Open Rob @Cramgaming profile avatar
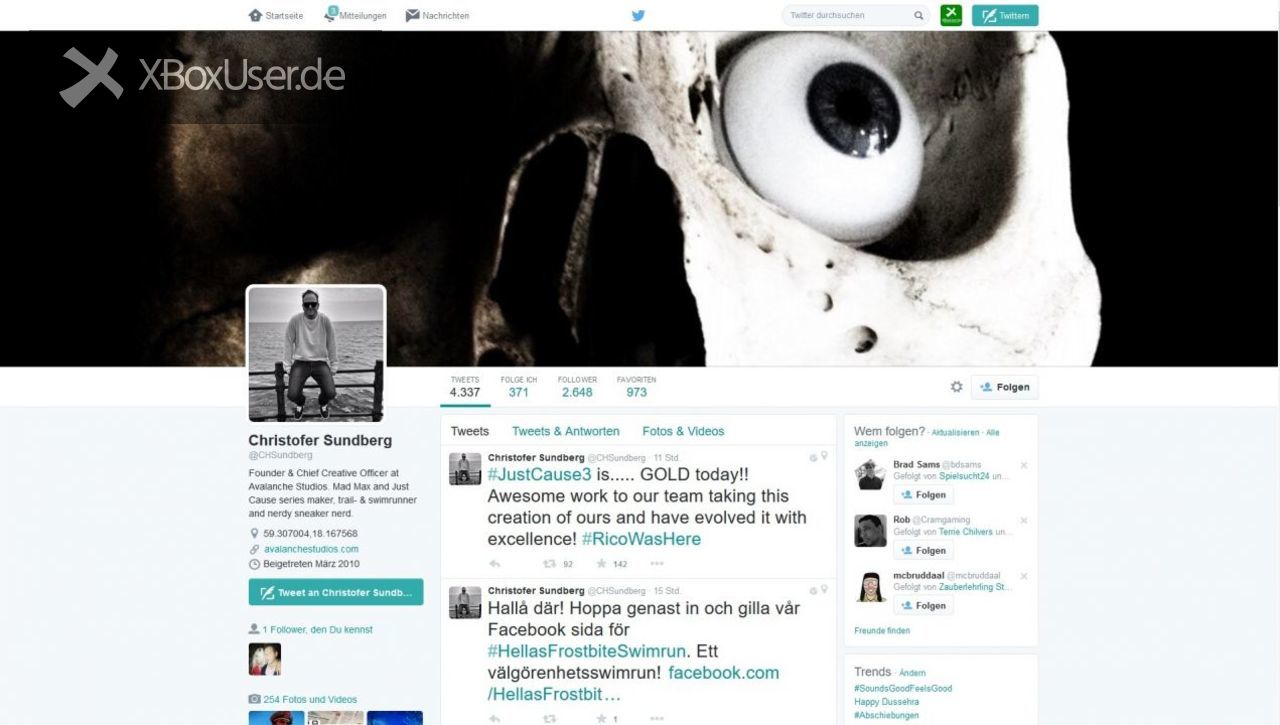The height and width of the screenshot is (725, 1280). tap(870, 530)
